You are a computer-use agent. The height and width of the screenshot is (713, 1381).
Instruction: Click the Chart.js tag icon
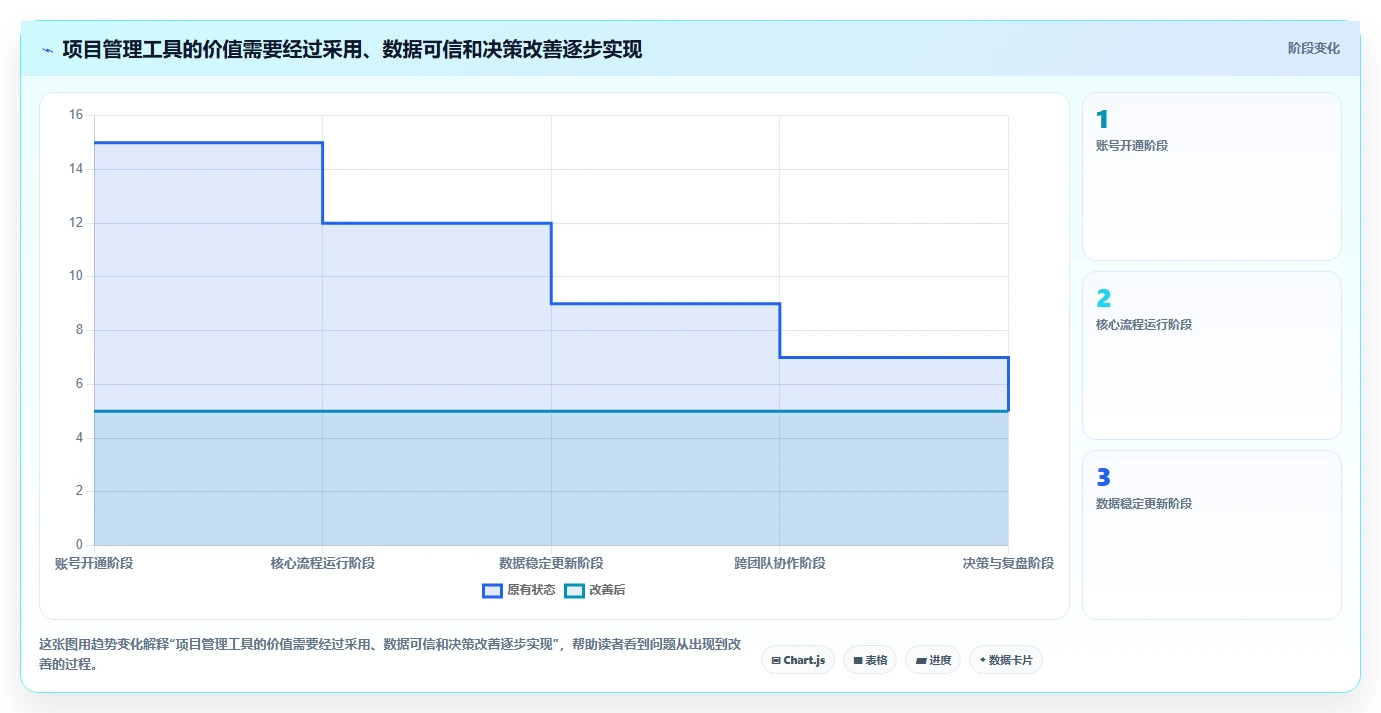click(x=776, y=660)
